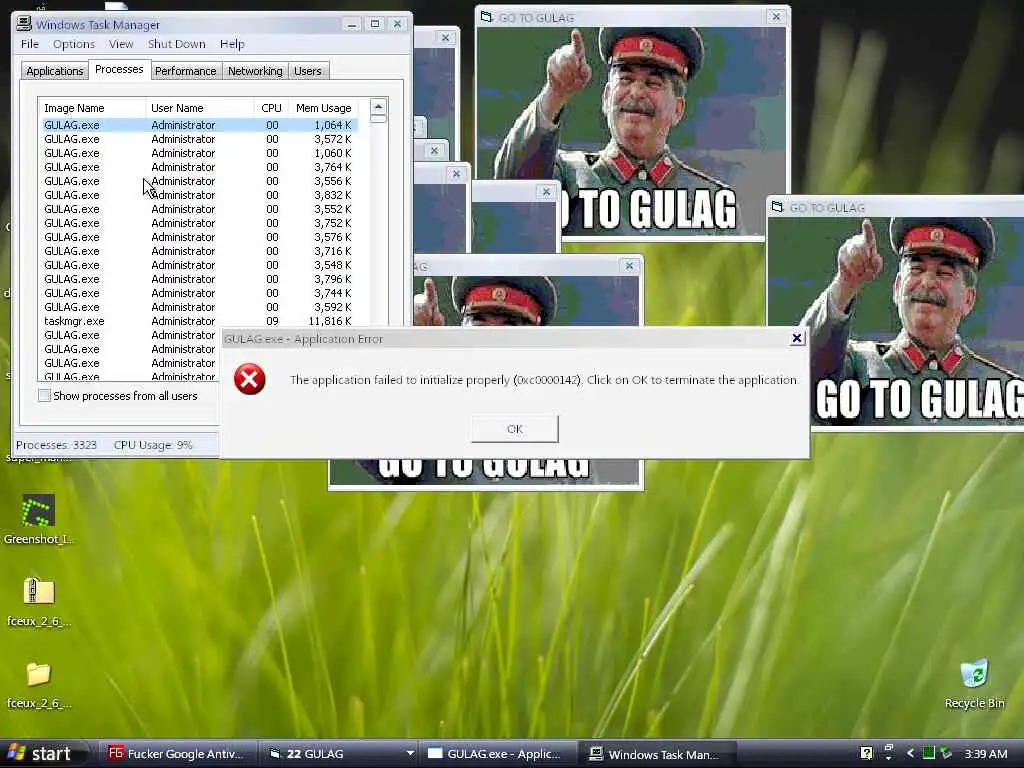The width and height of the screenshot is (1024, 768).
Task: Select the taskmgr.exe process row
Action: (199, 321)
